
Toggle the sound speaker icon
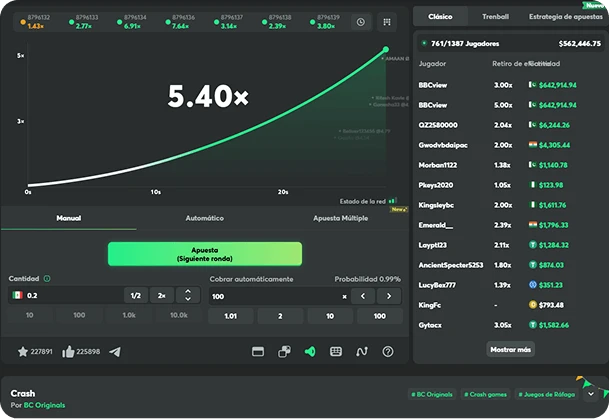pyautogui.click(x=309, y=352)
